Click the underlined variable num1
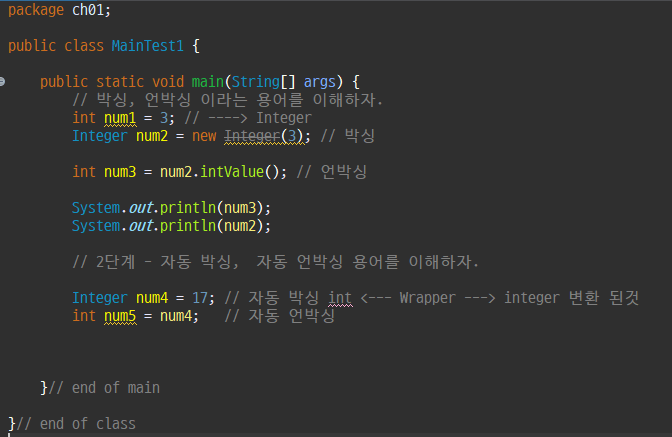This screenshot has width=672, height=437. (x=120, y=118)
